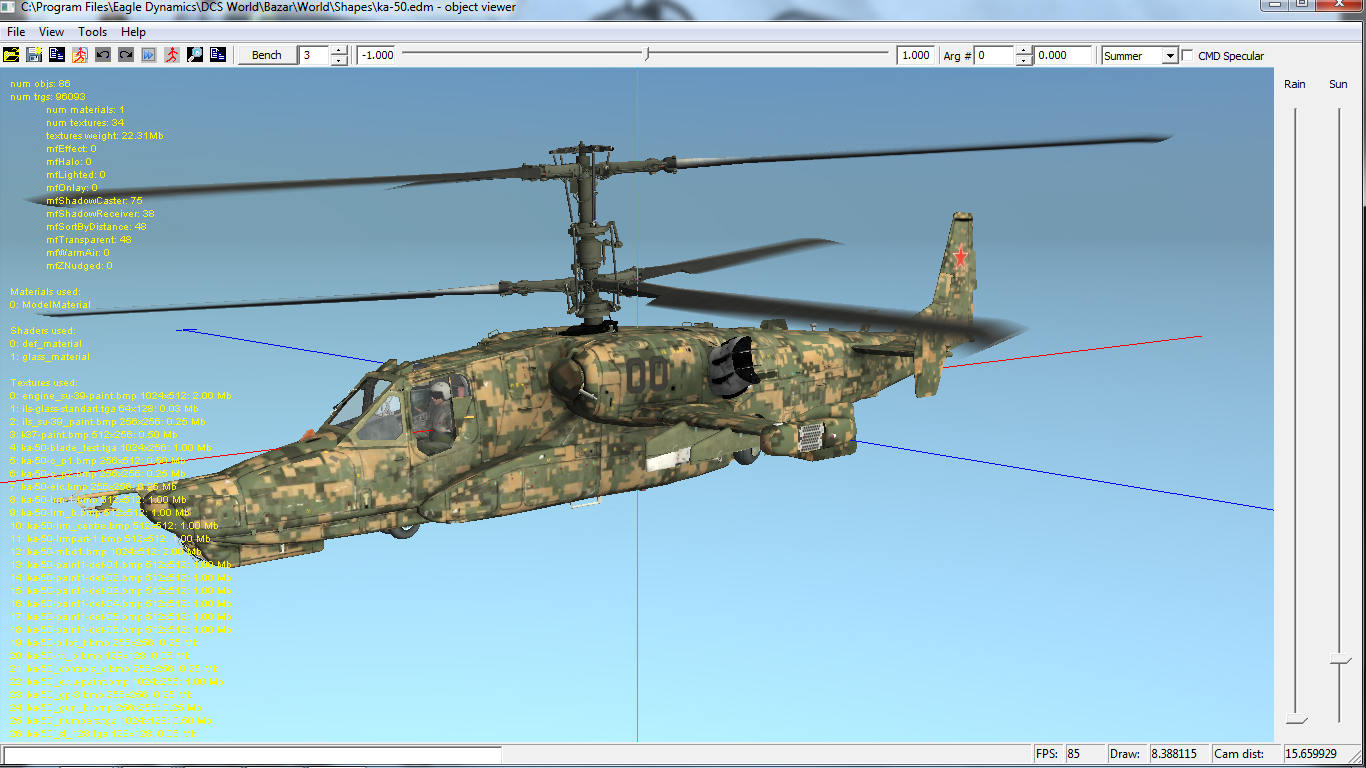Viewport: 1366px width, 768px height.
Task: Click the undo arrow icon
Action: [103, 55]
